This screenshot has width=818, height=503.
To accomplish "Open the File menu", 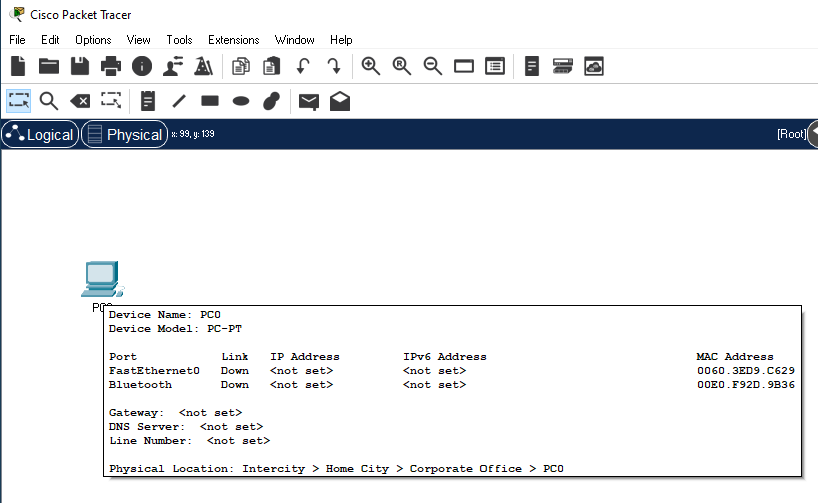I will pos(17,40).
